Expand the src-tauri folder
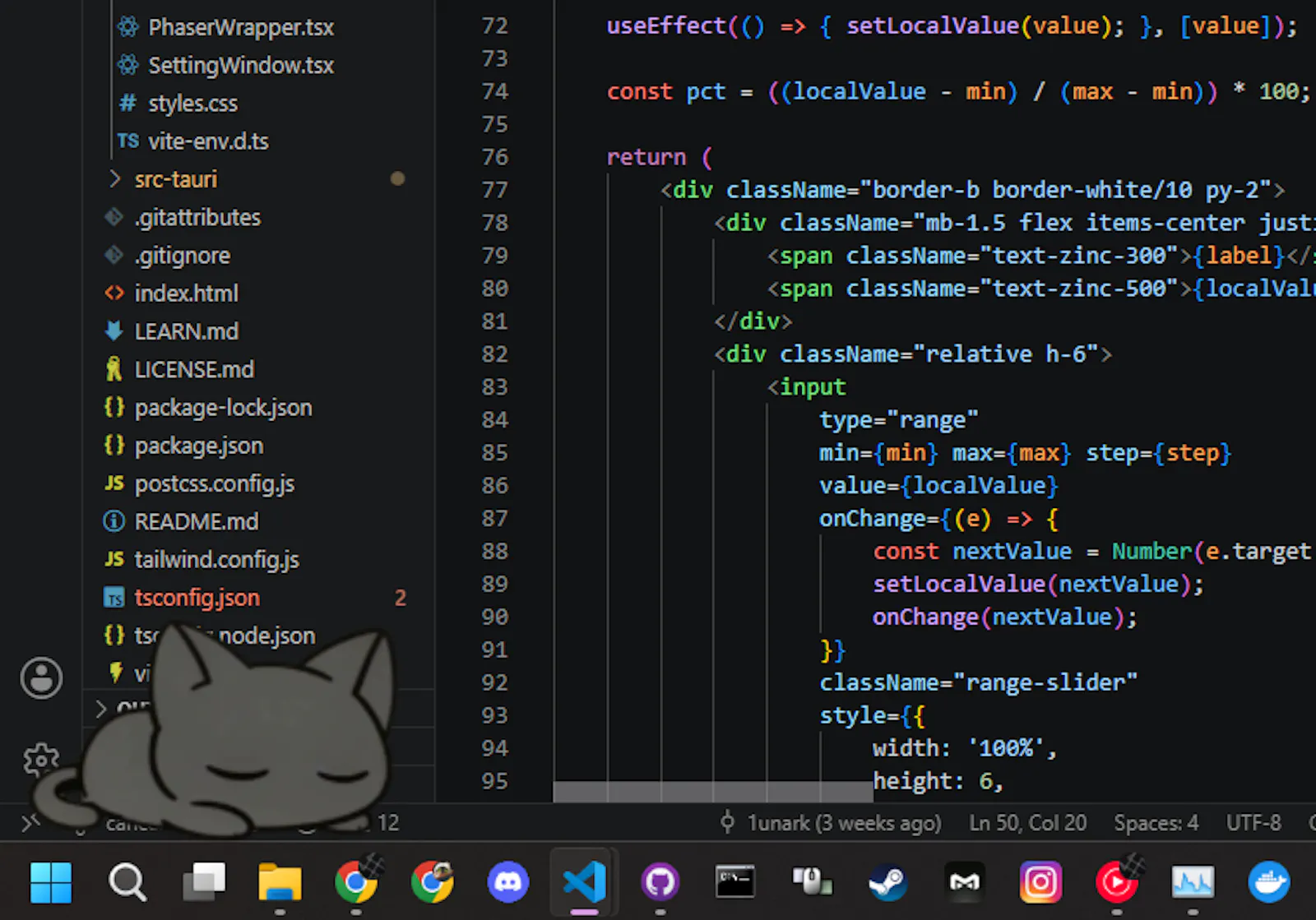This screenshot has width=1316, height=920. pos(115,178)
